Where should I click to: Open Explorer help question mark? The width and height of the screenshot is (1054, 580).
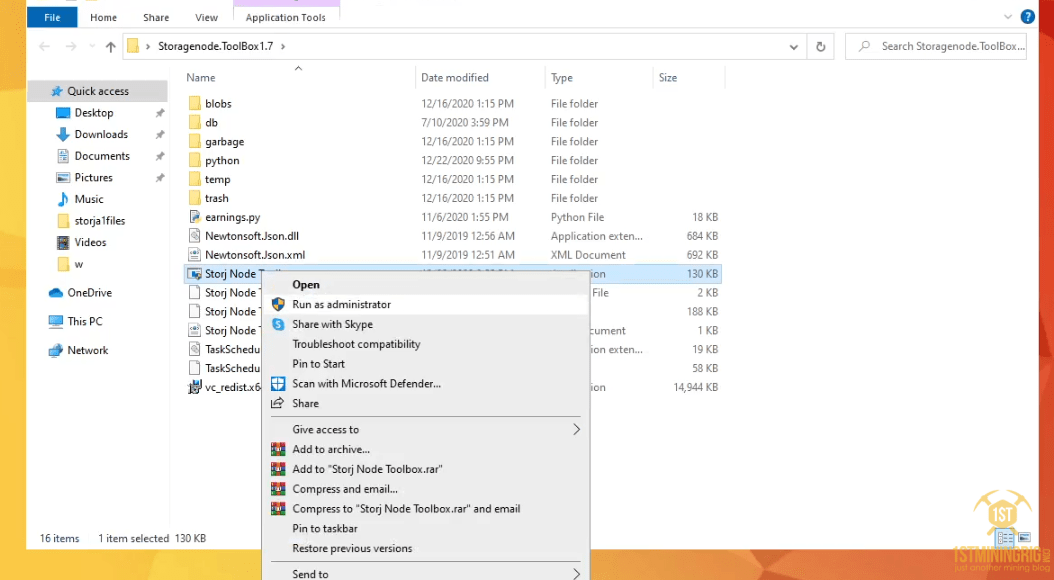coord(1028,17)
